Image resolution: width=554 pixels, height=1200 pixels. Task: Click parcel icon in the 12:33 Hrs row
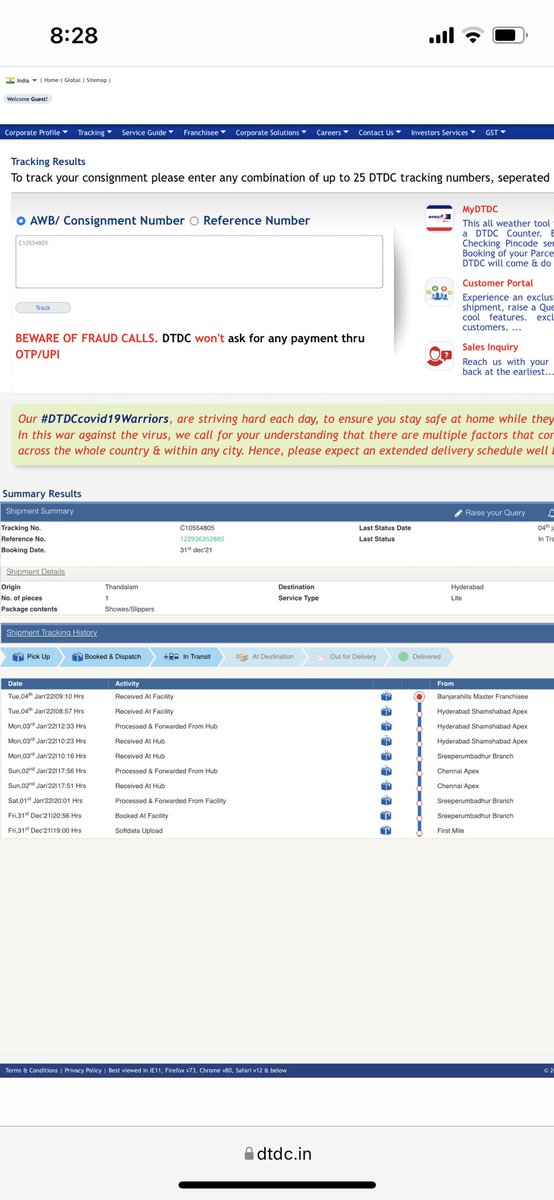386,726
